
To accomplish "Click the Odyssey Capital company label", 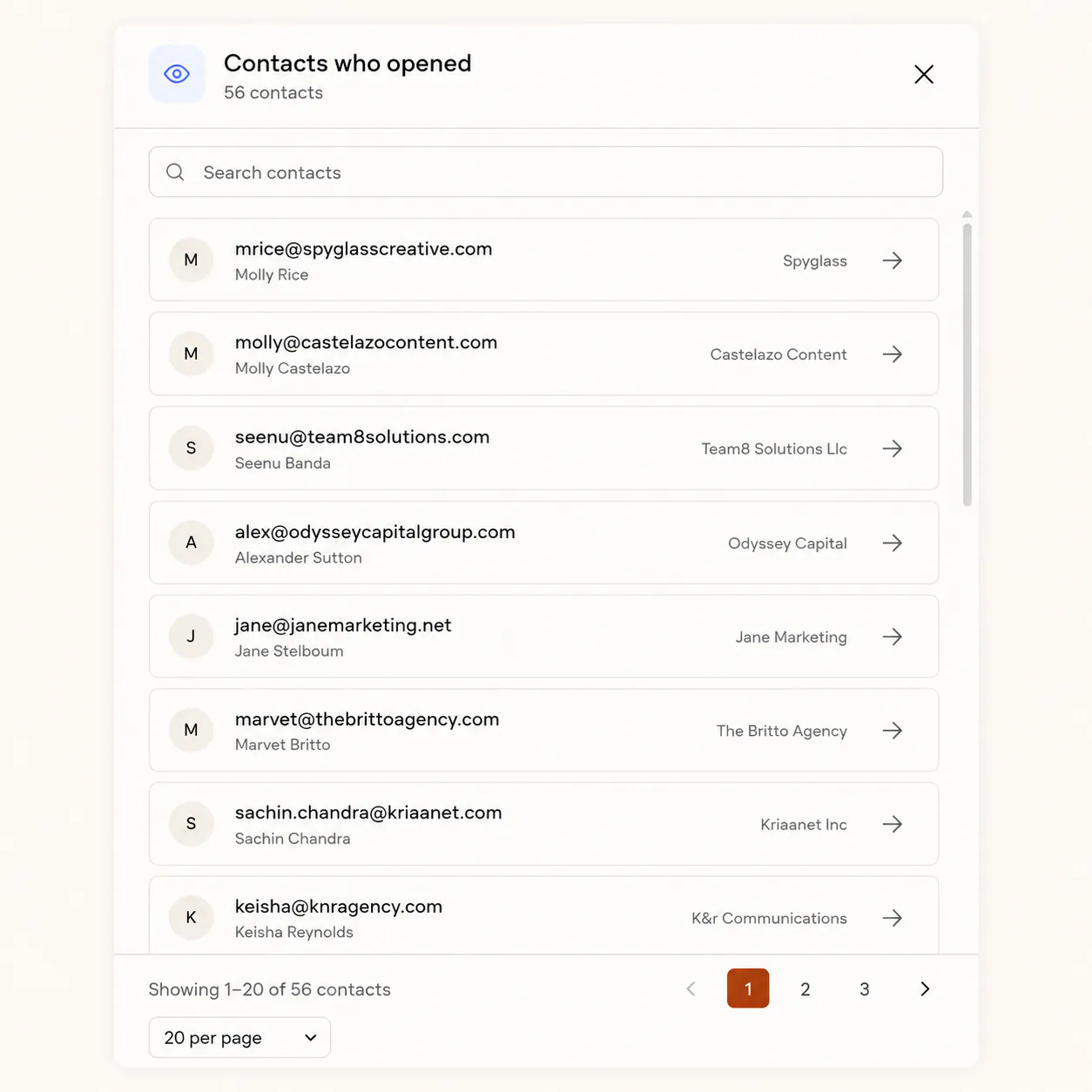I will (787, 543).
